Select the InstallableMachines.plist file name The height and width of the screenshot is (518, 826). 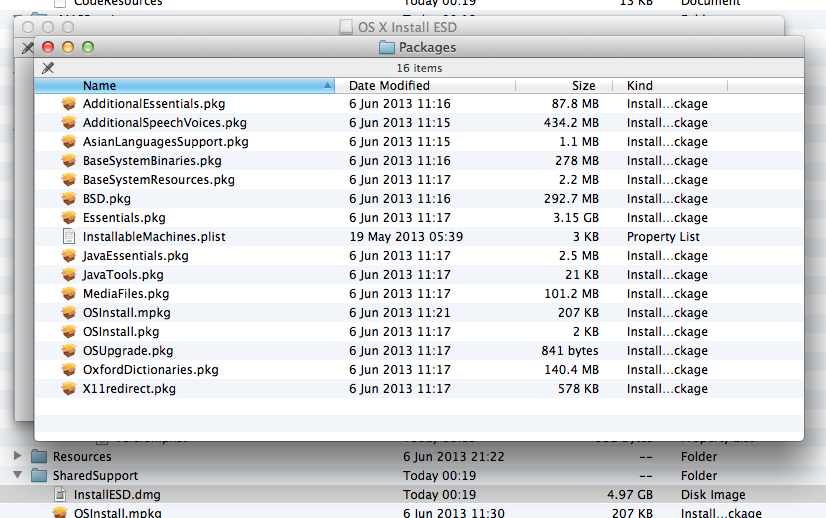(154, 237)
